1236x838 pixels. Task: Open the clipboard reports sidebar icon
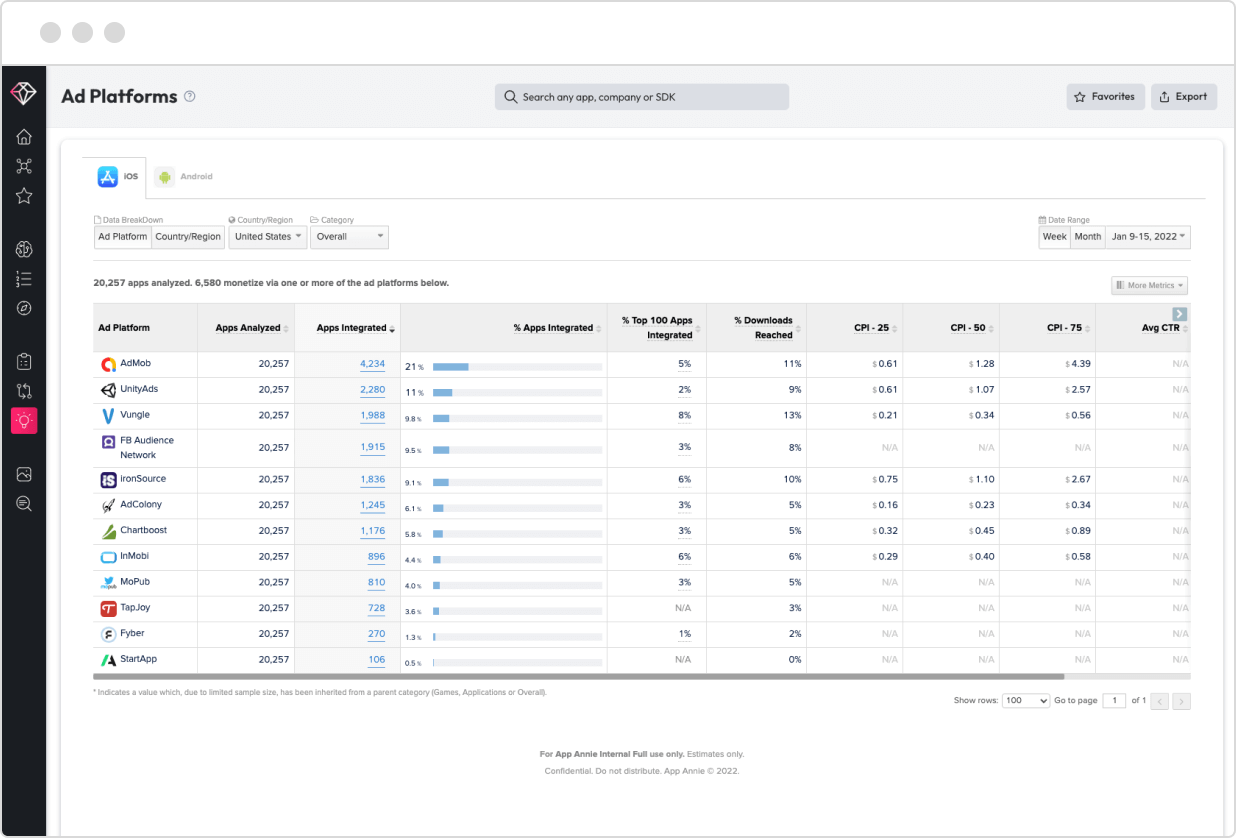click(24, 361)
